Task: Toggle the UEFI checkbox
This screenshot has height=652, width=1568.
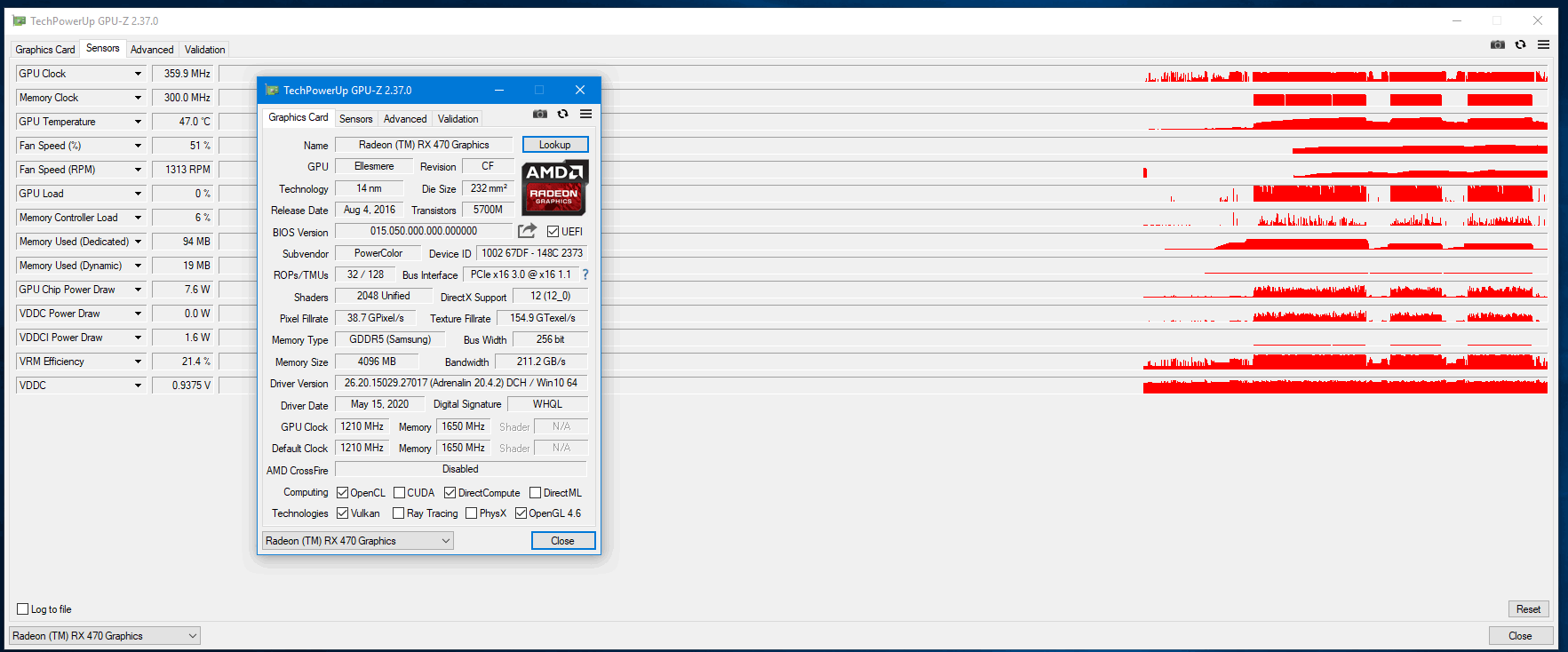Action: coord(553,231)
